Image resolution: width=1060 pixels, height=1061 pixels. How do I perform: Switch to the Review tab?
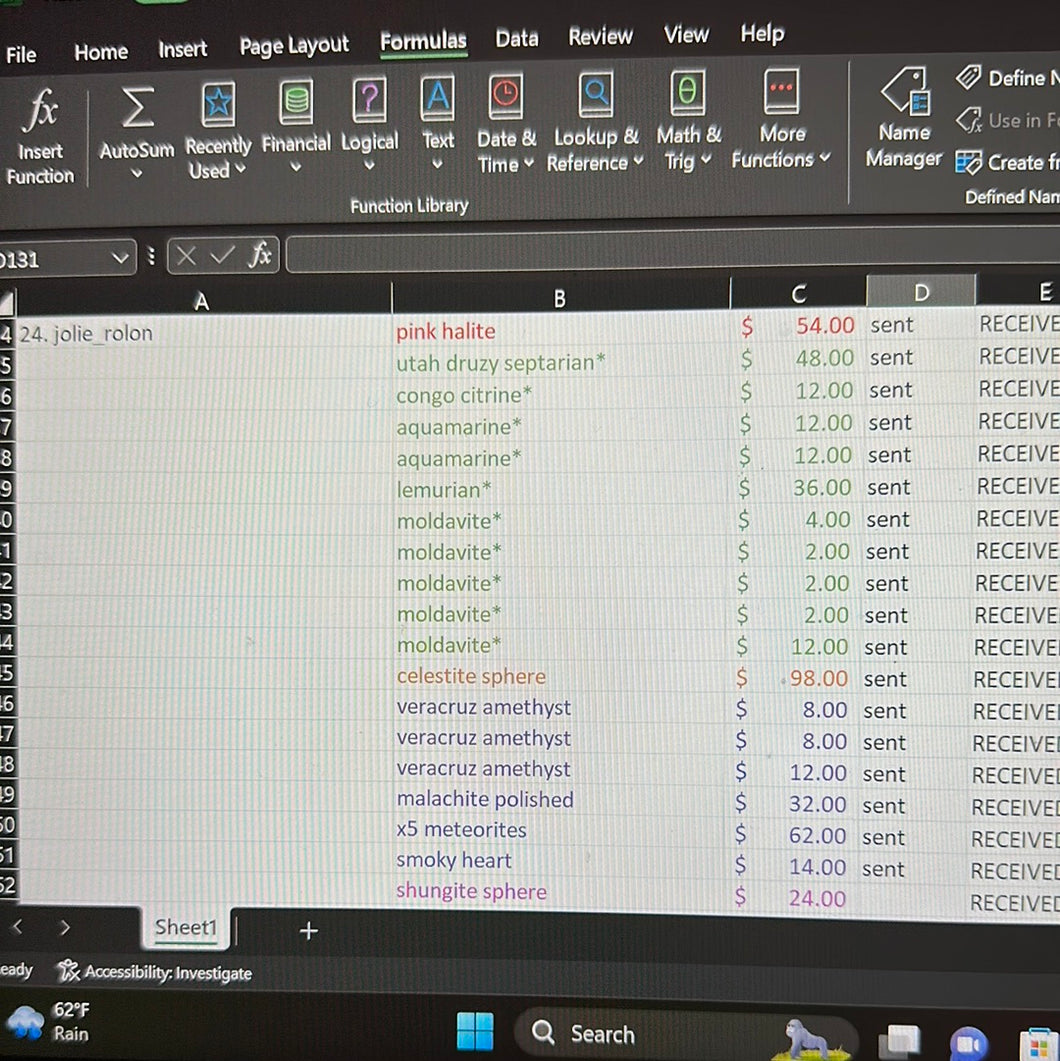[x=601, y=36]
